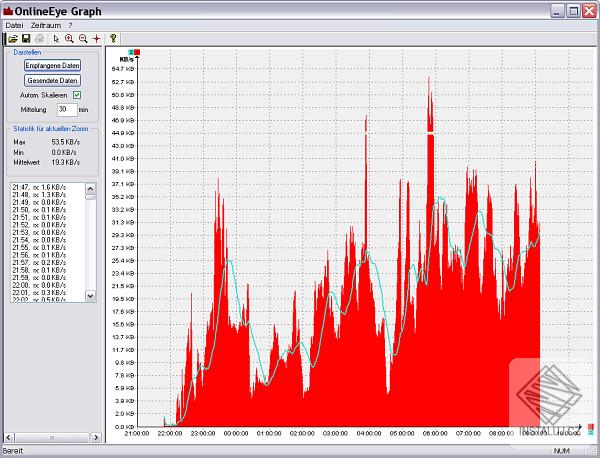
Task: Click the red legend color swatch
Action: (137, 50)
